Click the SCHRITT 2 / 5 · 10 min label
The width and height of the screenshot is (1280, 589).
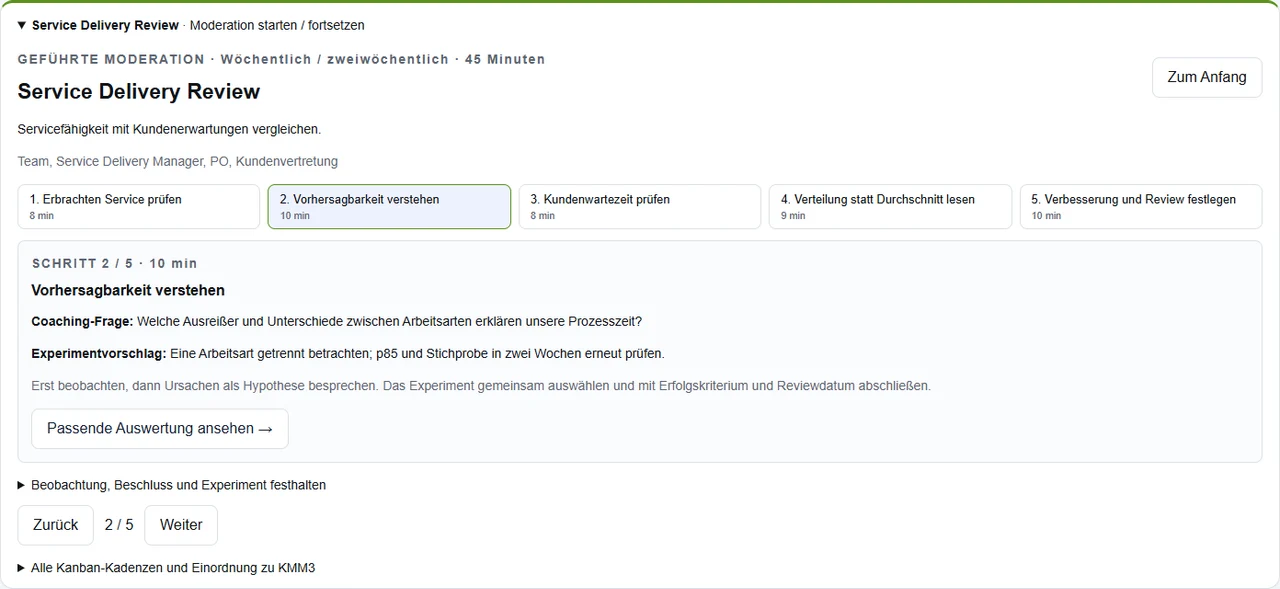click(x=115, y=264)
